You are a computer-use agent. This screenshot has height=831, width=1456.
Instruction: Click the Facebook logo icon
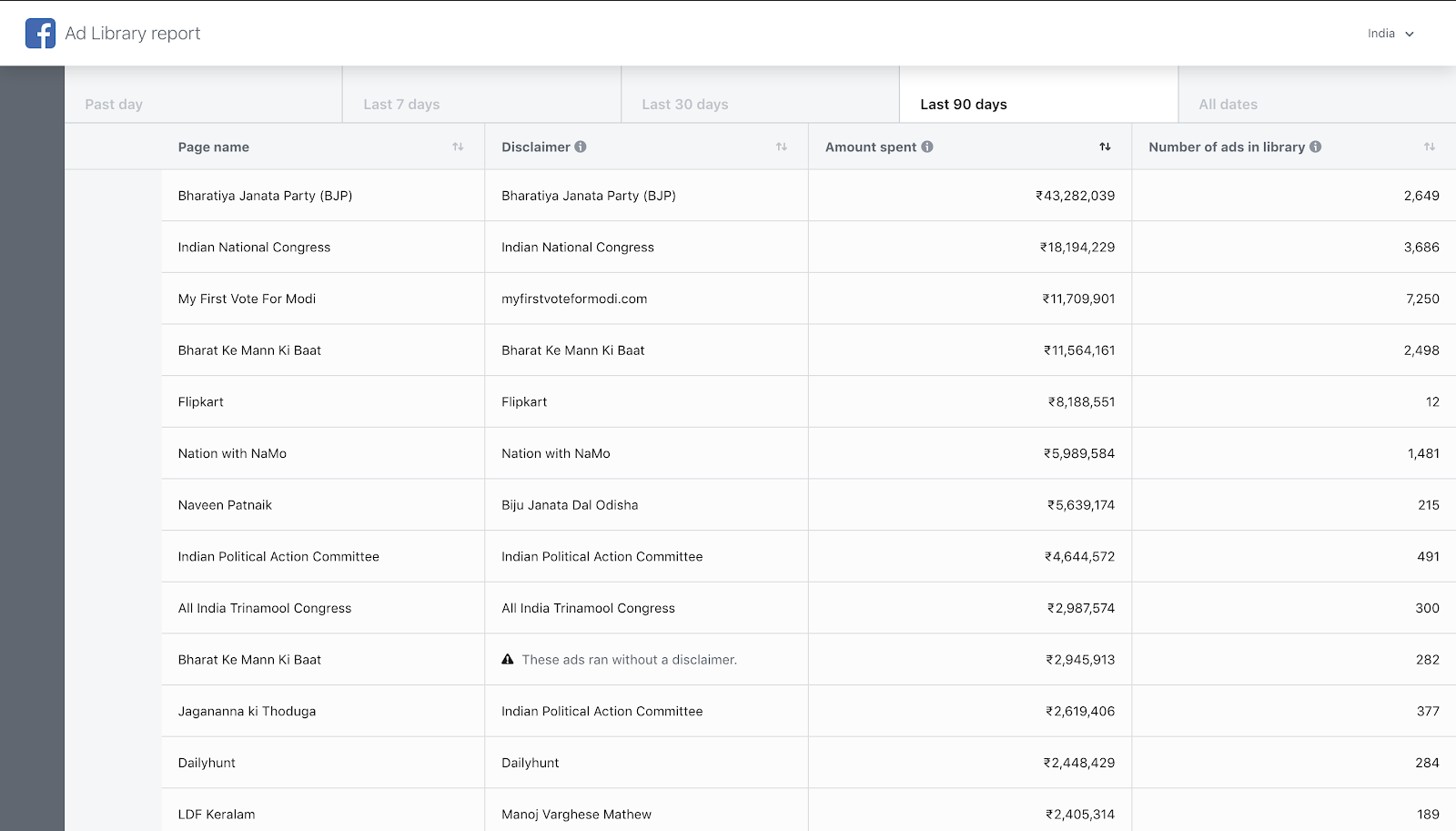pos(40,34)
